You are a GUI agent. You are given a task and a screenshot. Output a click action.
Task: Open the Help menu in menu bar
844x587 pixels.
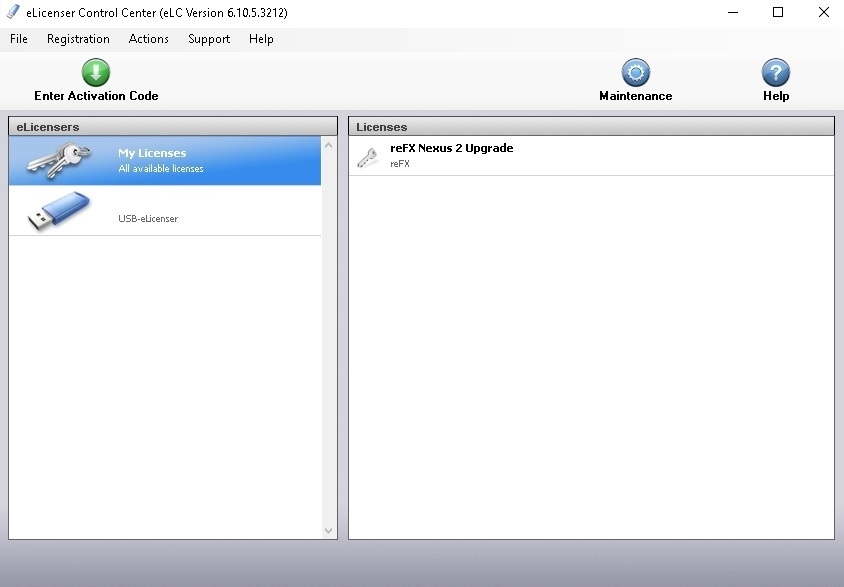tap(261, 39)
